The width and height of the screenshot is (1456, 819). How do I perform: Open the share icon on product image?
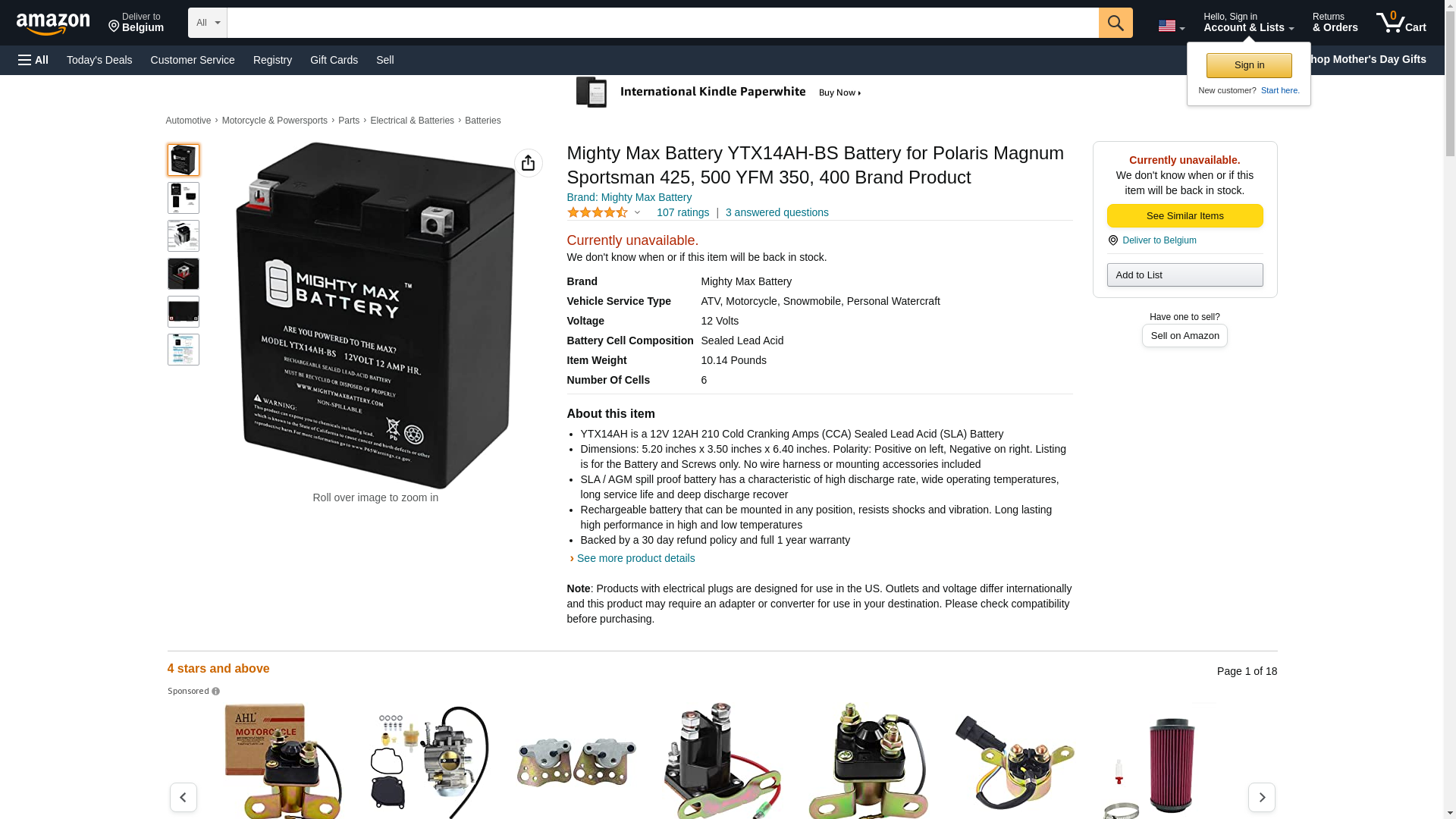[528, 163]
